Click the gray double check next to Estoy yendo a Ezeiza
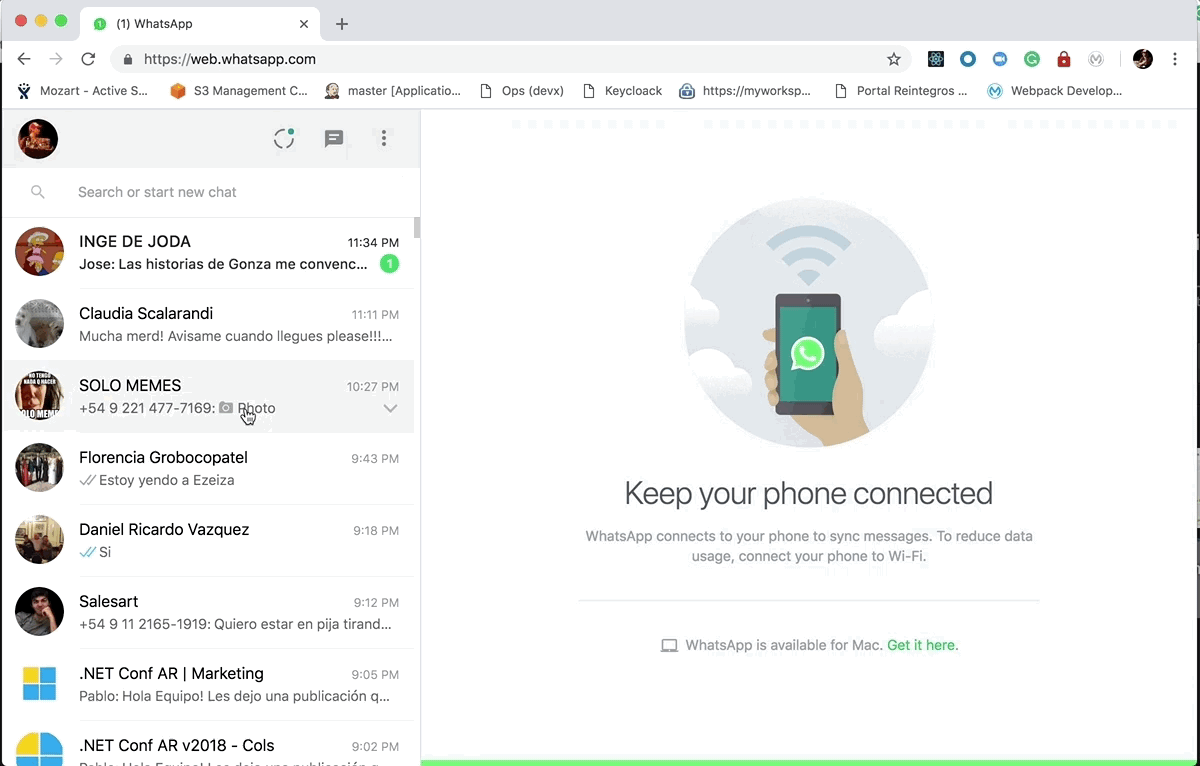Screen dimensions: 1200x766 [87, 480]
